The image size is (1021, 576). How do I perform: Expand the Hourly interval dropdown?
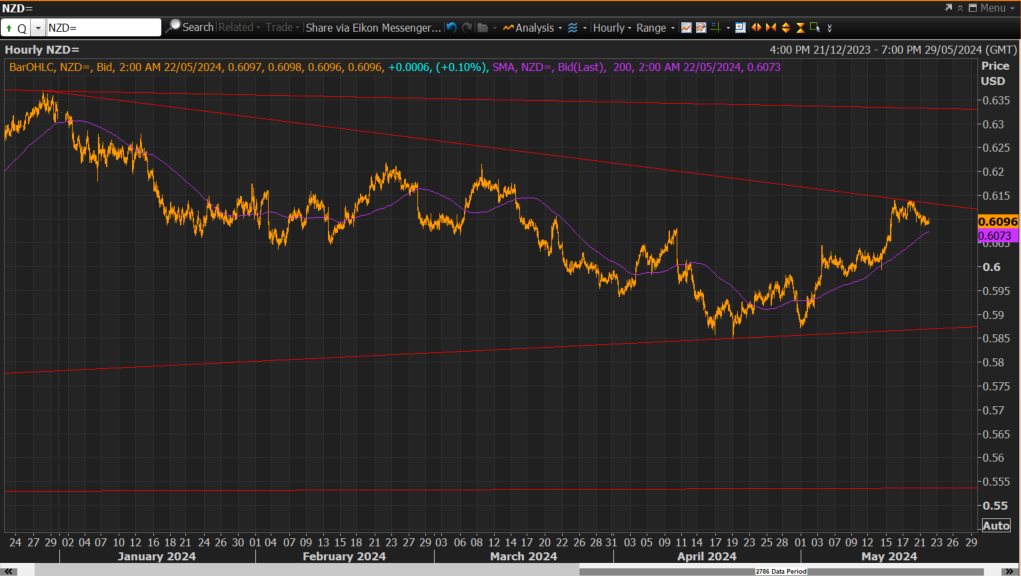[612, 27]
